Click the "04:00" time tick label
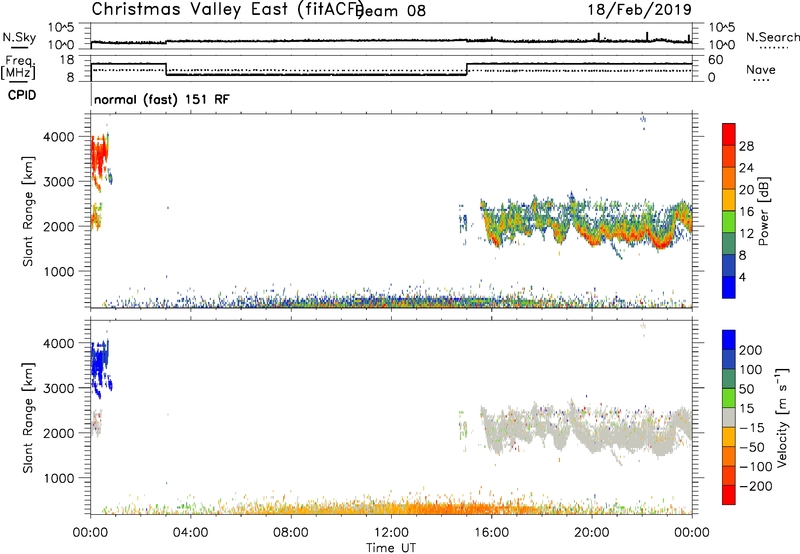Viewport: 800px width, 554px height. coord(190,533)
